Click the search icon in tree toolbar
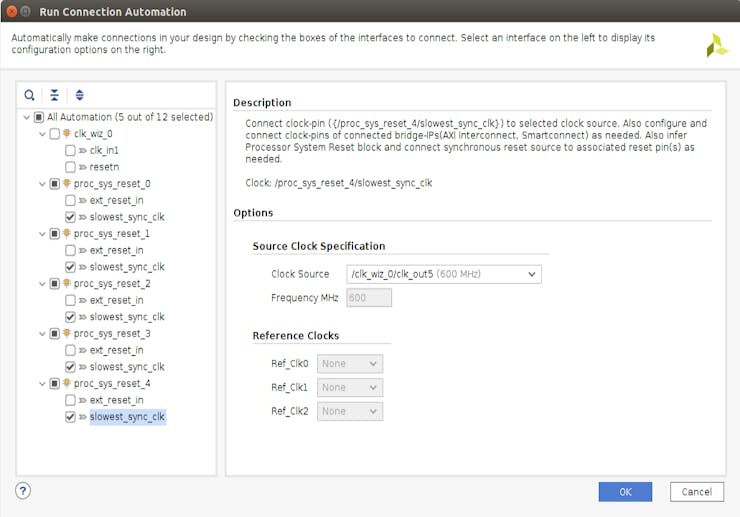This screenshot has width=740, height=517. tap(30, 95)
